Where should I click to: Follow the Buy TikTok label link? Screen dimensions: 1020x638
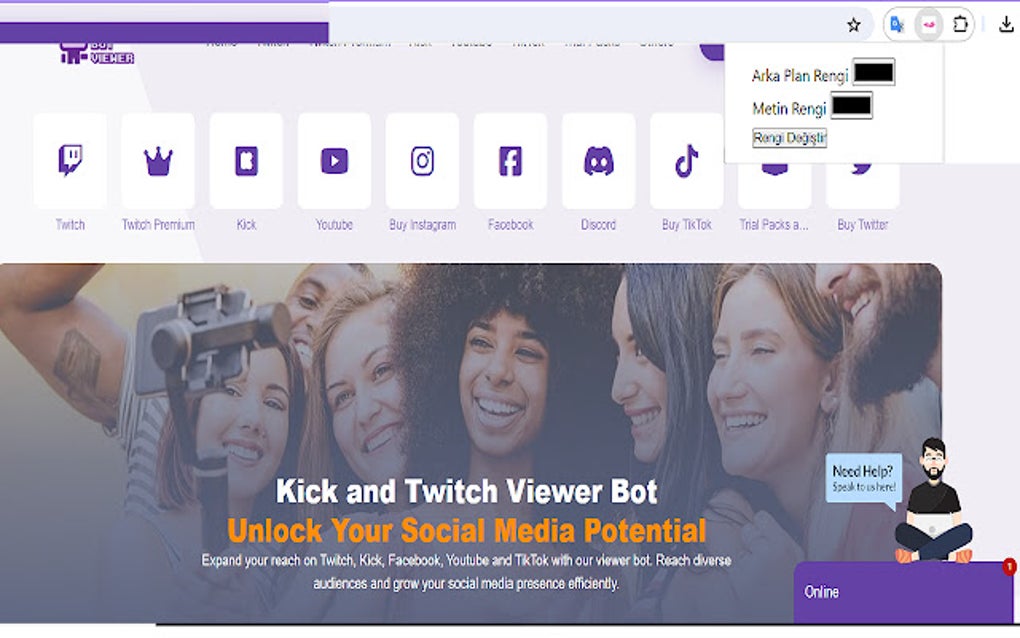point(687,224)
